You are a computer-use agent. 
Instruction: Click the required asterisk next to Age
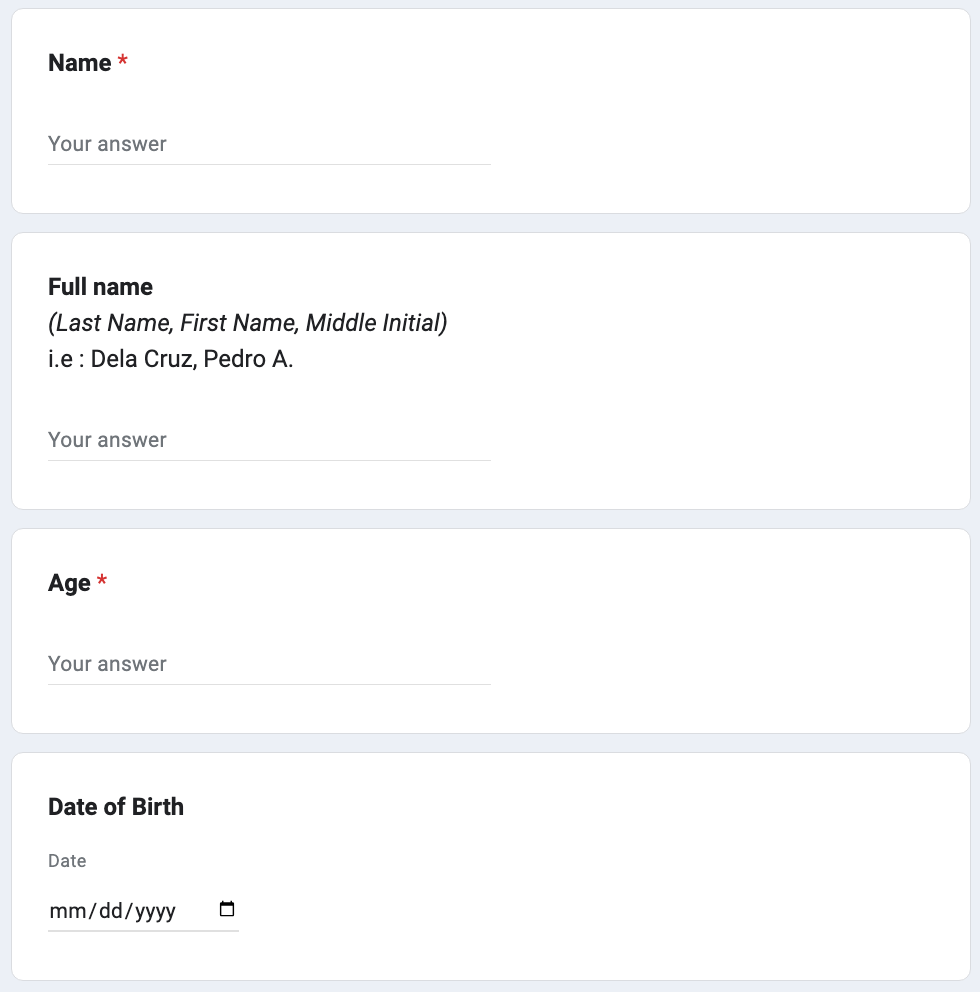click(102, 582)
